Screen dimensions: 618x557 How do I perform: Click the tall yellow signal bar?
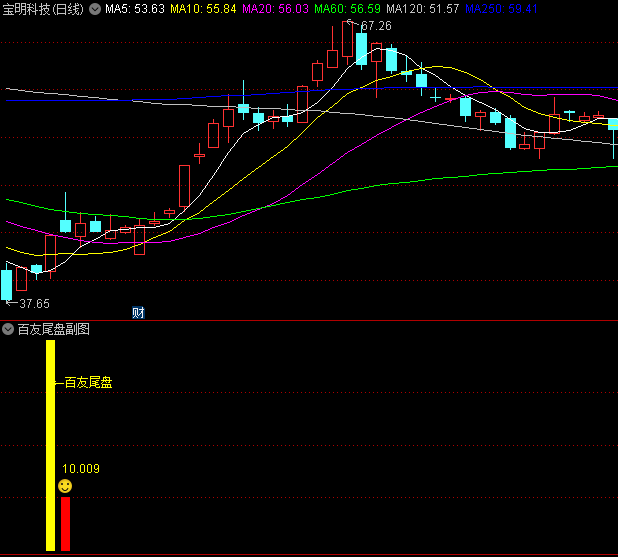pos(50,445)
